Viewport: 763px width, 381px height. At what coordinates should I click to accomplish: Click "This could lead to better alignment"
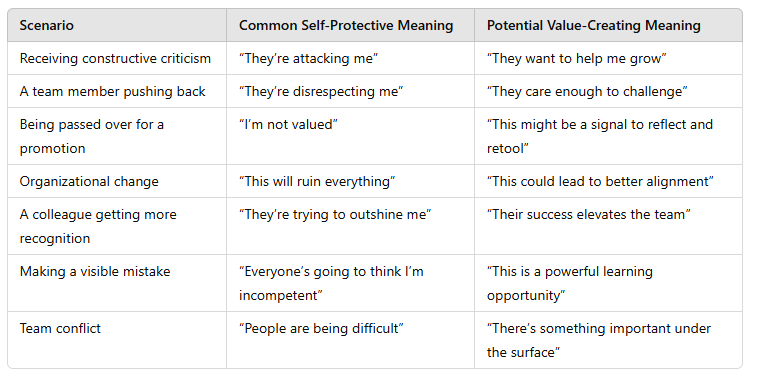(x=600, y=181)
